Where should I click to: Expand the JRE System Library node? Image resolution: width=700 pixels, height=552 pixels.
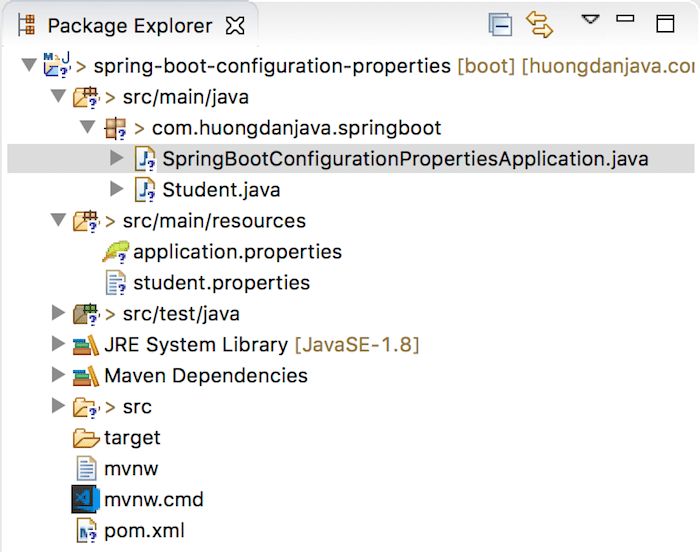pyautogui.click(x=58, y=343)
